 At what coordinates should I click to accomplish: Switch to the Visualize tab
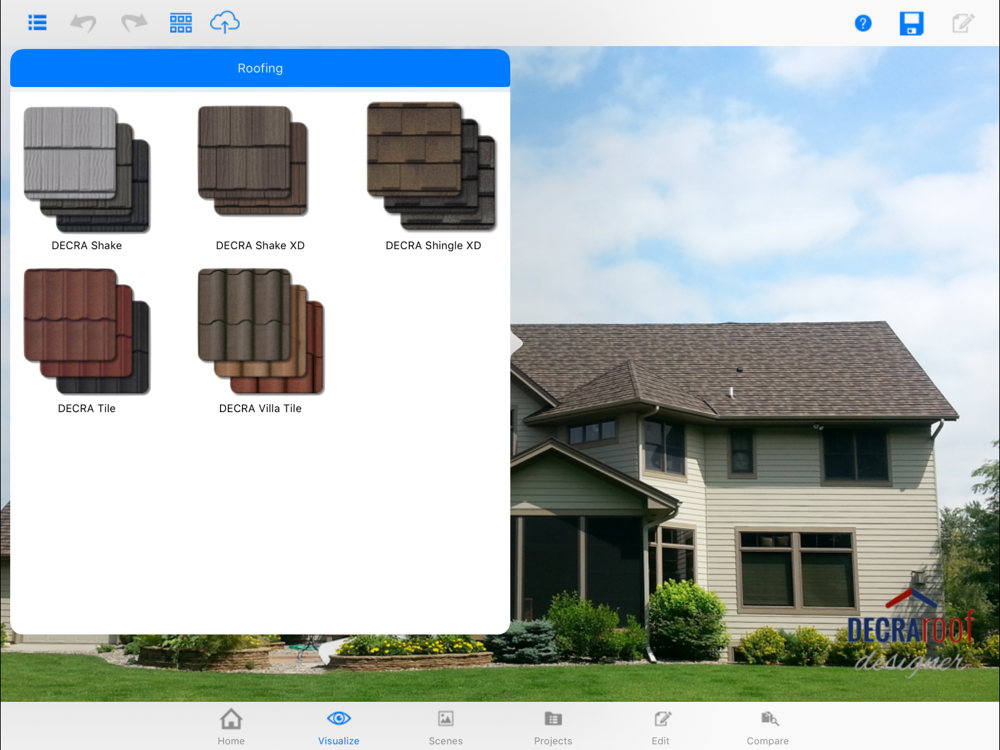(339, 726)
